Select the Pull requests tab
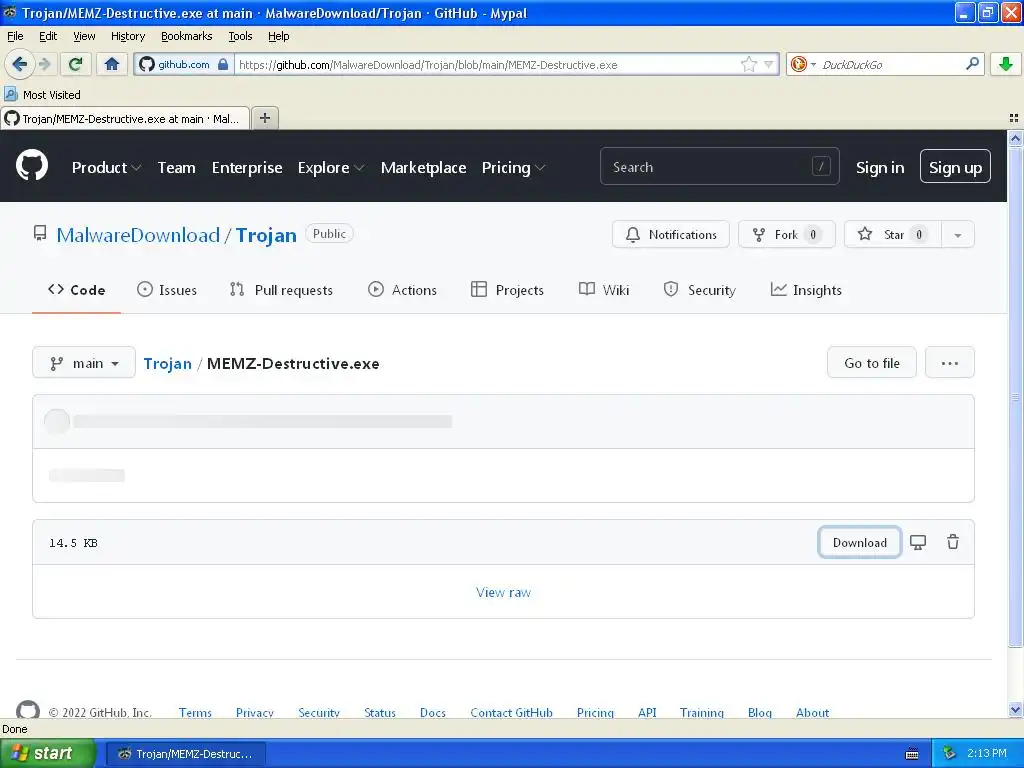This screenshot has width=1024, height=768. (x=281, y=290)
